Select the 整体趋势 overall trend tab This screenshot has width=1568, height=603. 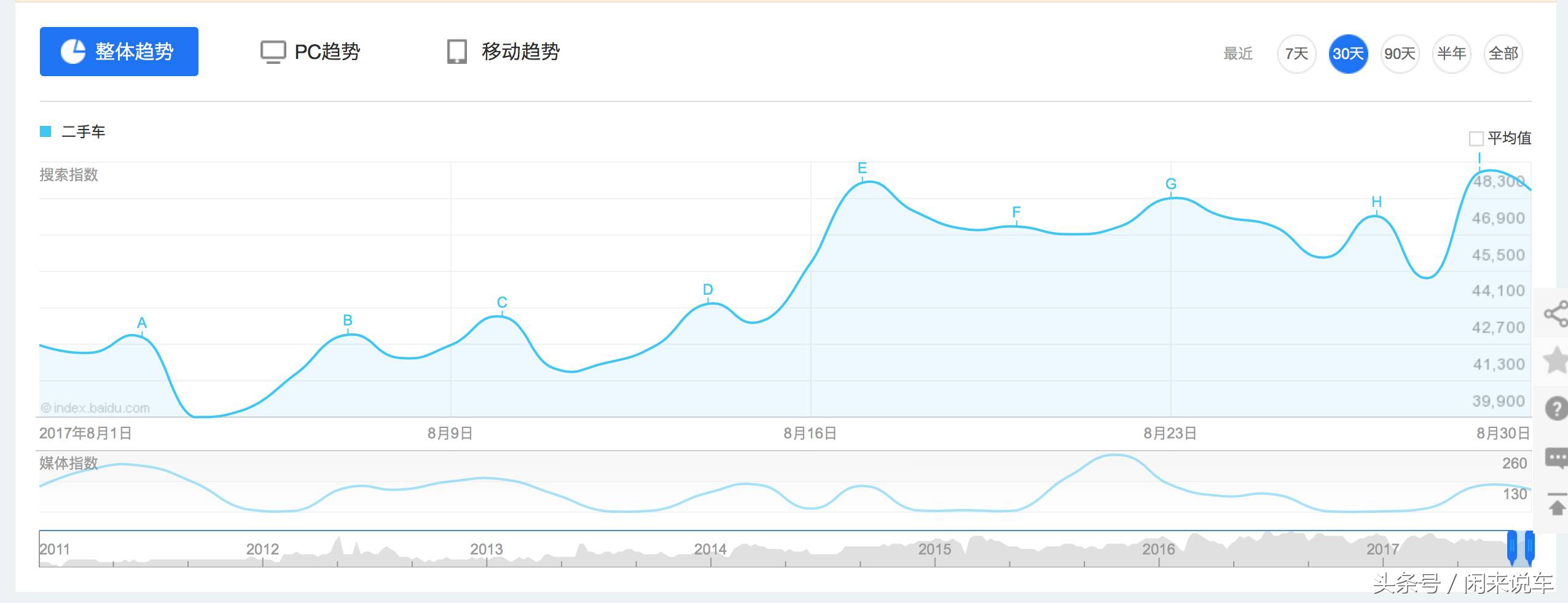119,52
